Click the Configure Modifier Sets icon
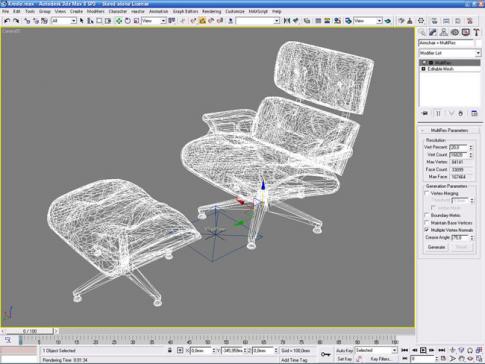The width and height of the screenshot is (485, 364). click(x=474, y=113)
